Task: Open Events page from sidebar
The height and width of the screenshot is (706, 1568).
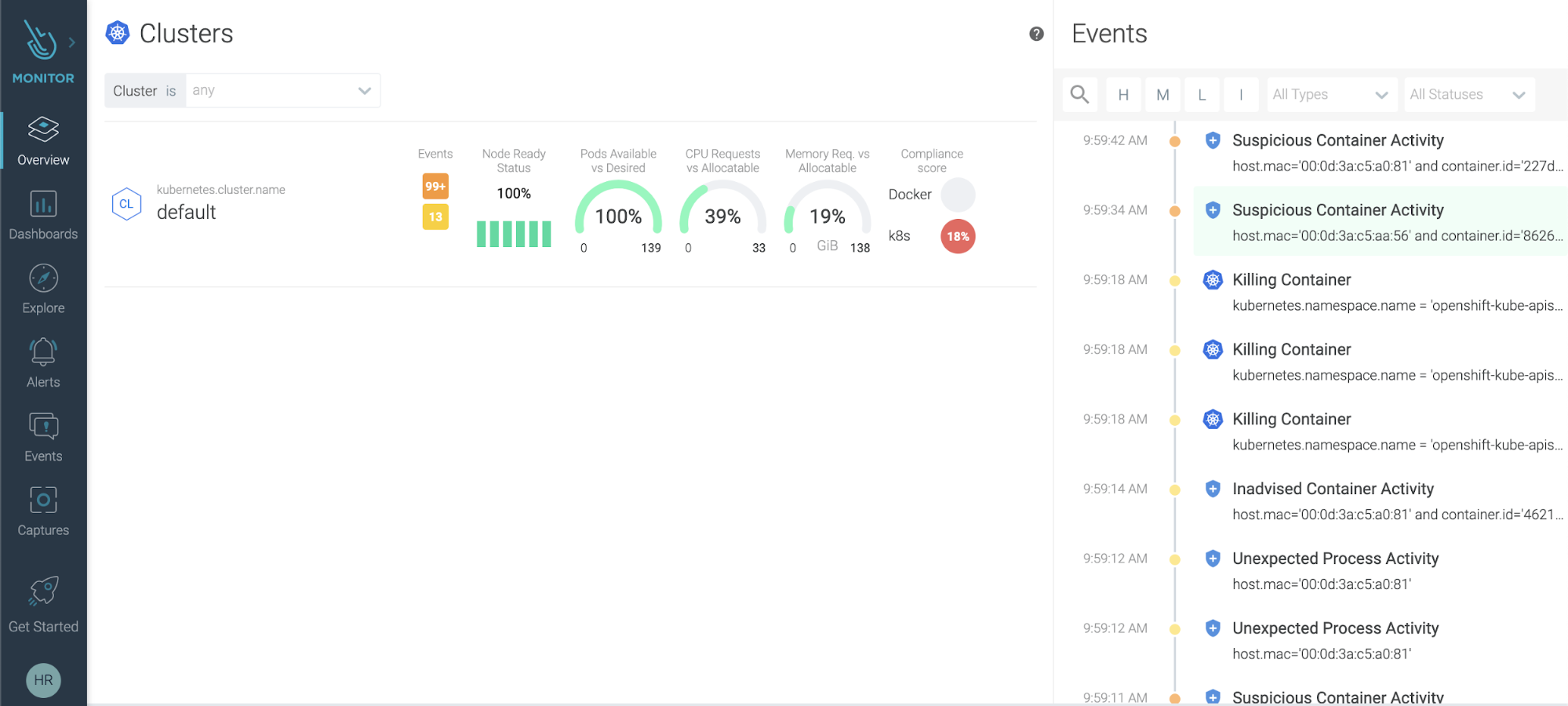Action: [43, 437]
